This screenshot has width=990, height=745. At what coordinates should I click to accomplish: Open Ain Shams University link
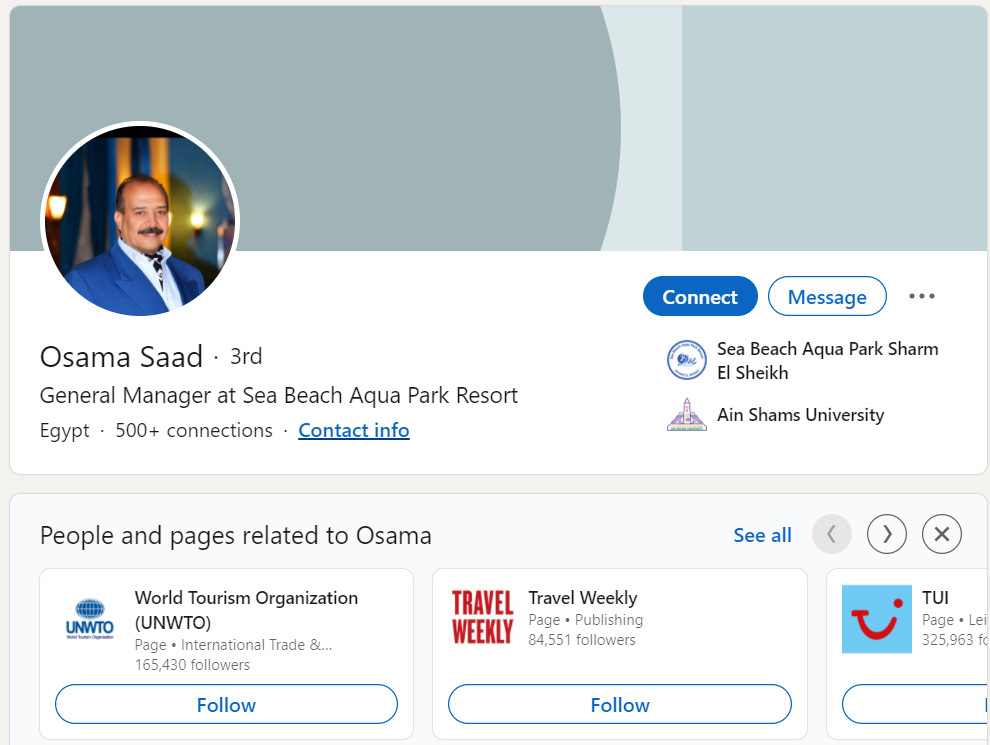click(x=800, y=415)
